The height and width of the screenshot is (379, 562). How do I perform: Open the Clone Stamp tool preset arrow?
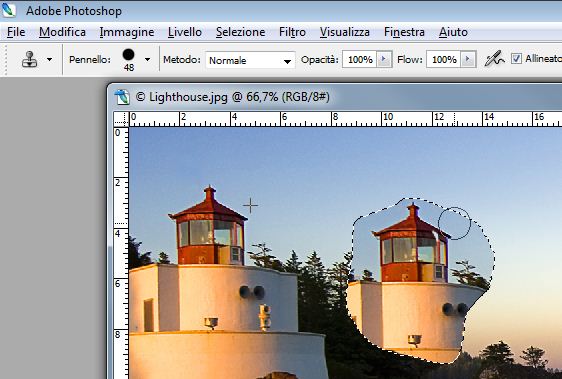pos(49,60)
